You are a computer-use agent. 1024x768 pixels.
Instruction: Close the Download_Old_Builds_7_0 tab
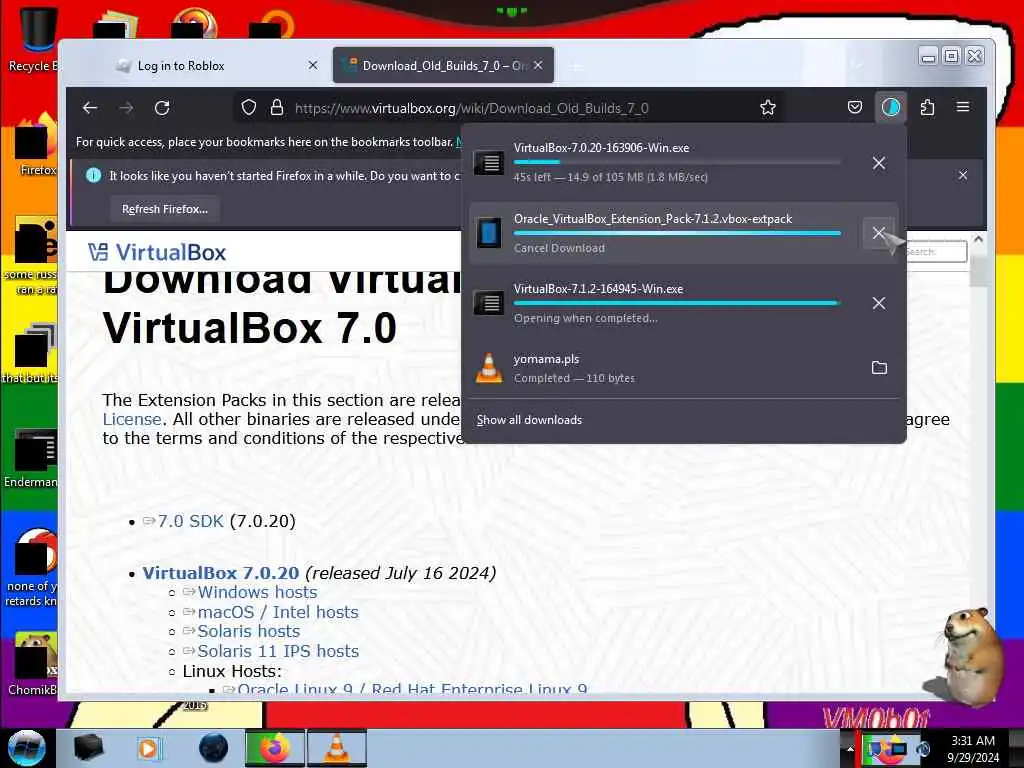pyautogui.click(x=538, y=65)
